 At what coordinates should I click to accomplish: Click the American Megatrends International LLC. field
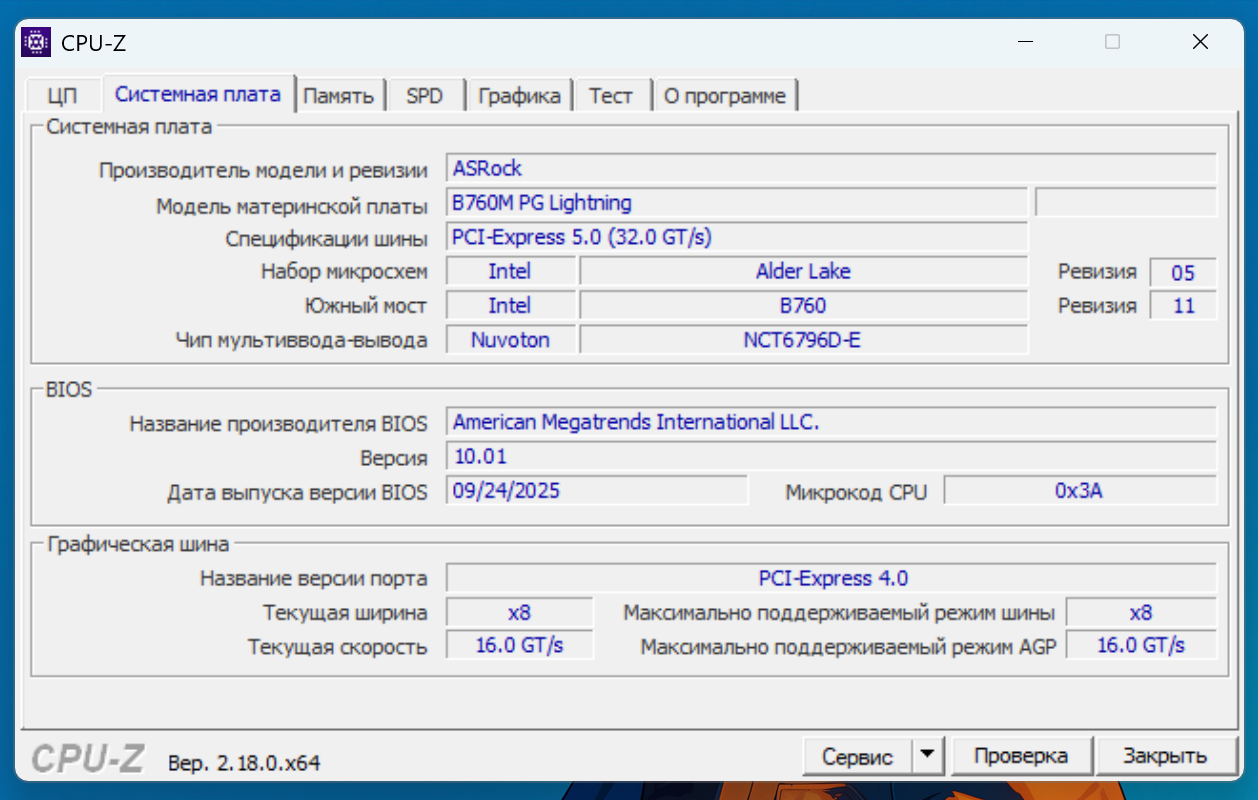(831, 422)
